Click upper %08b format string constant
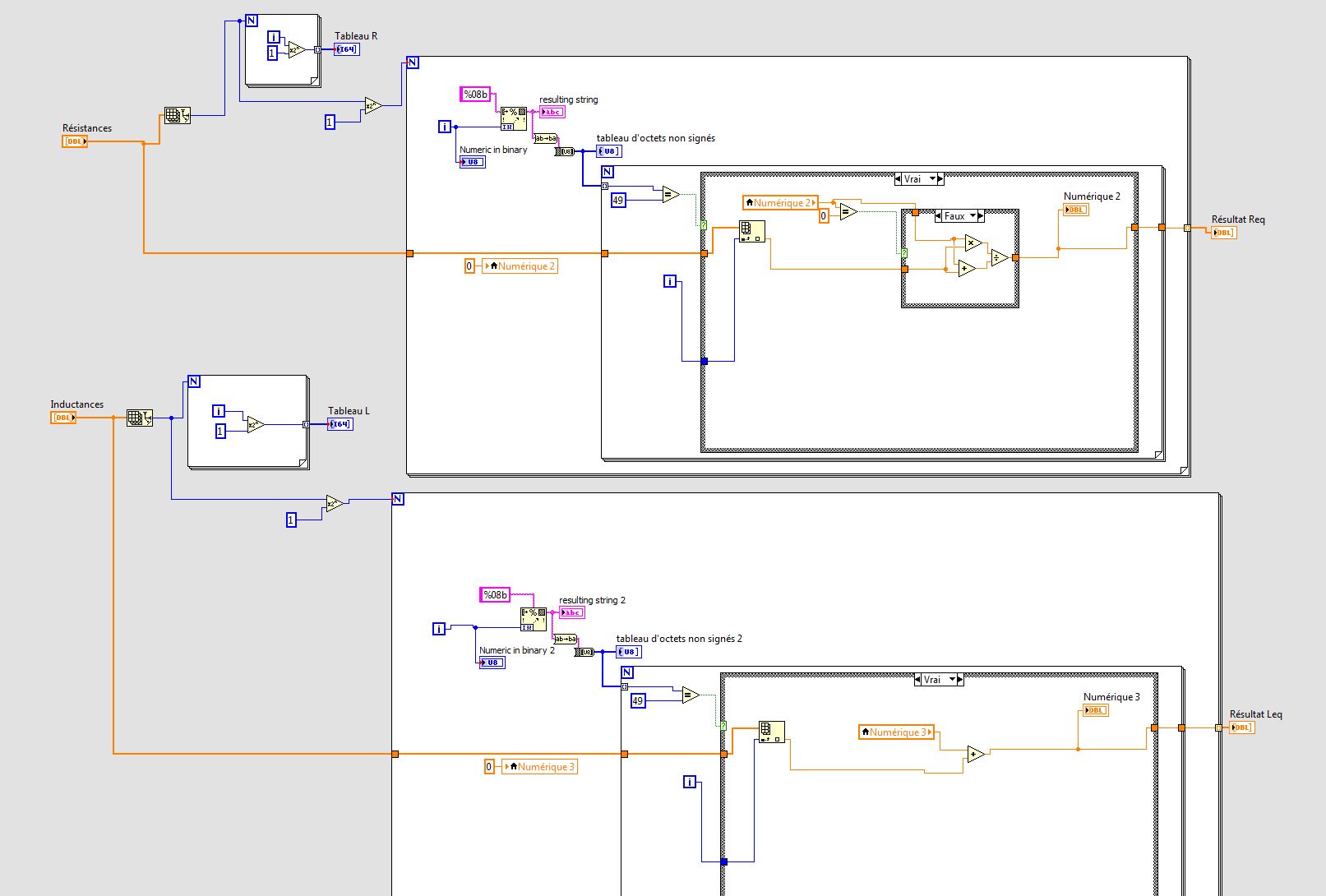 pos(475,95)
